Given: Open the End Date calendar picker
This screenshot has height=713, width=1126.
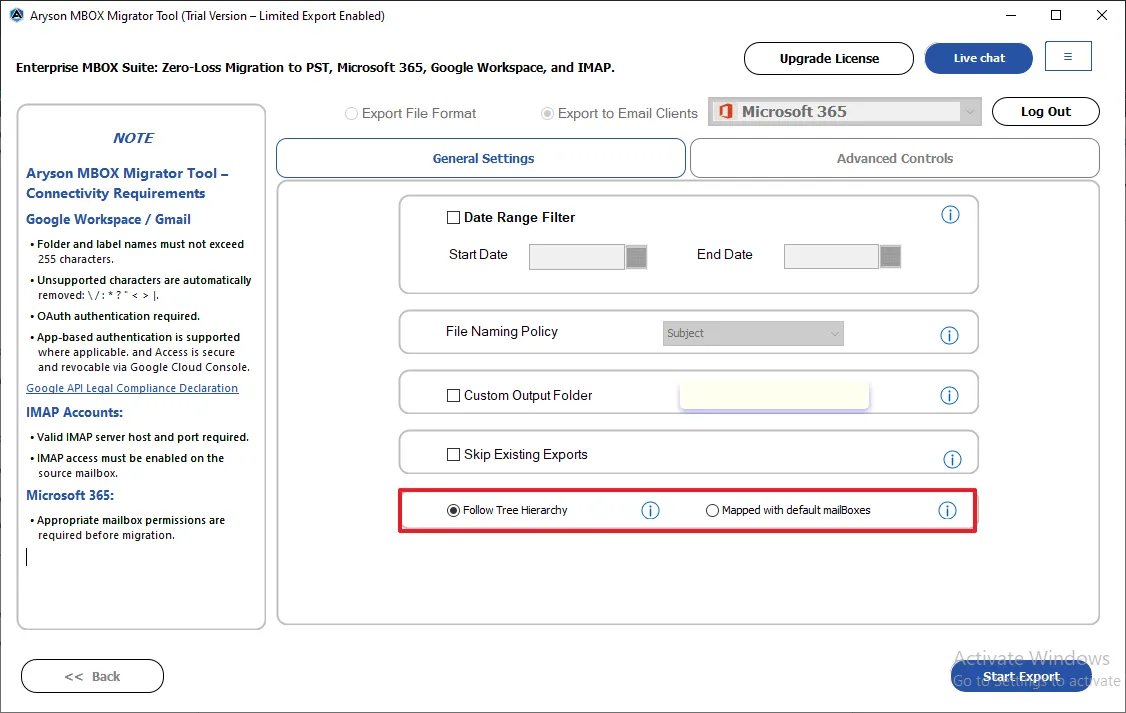Looking at the screenshot, I should coord(890,257).
